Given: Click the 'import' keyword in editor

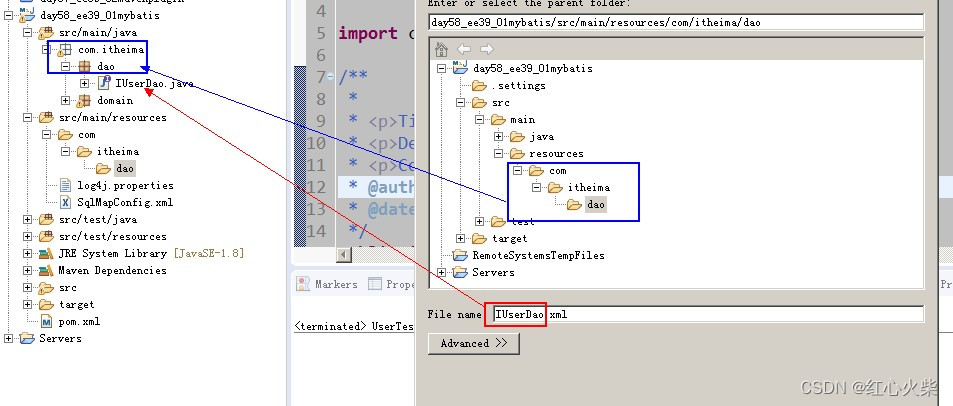Looking at the screenshot, I should pos(368,33).
